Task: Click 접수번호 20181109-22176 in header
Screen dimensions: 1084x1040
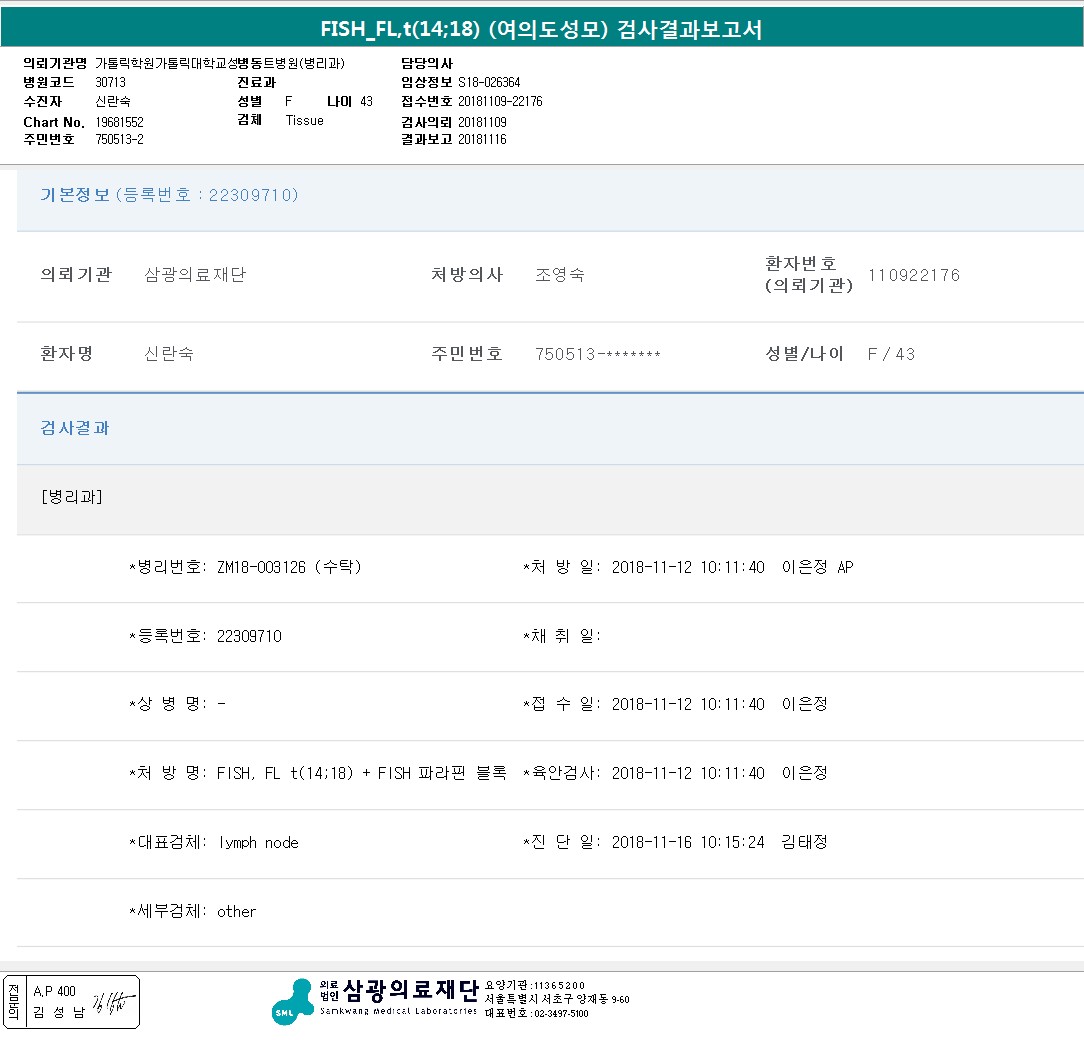Action: 500,102
